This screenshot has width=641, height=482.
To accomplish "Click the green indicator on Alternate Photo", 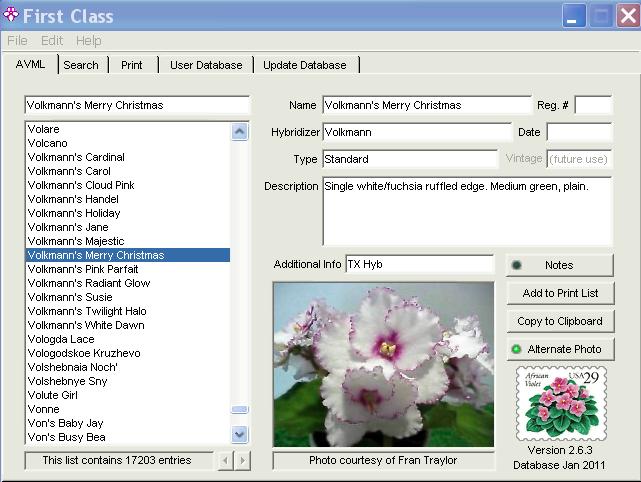I will [x=516, y=349].
